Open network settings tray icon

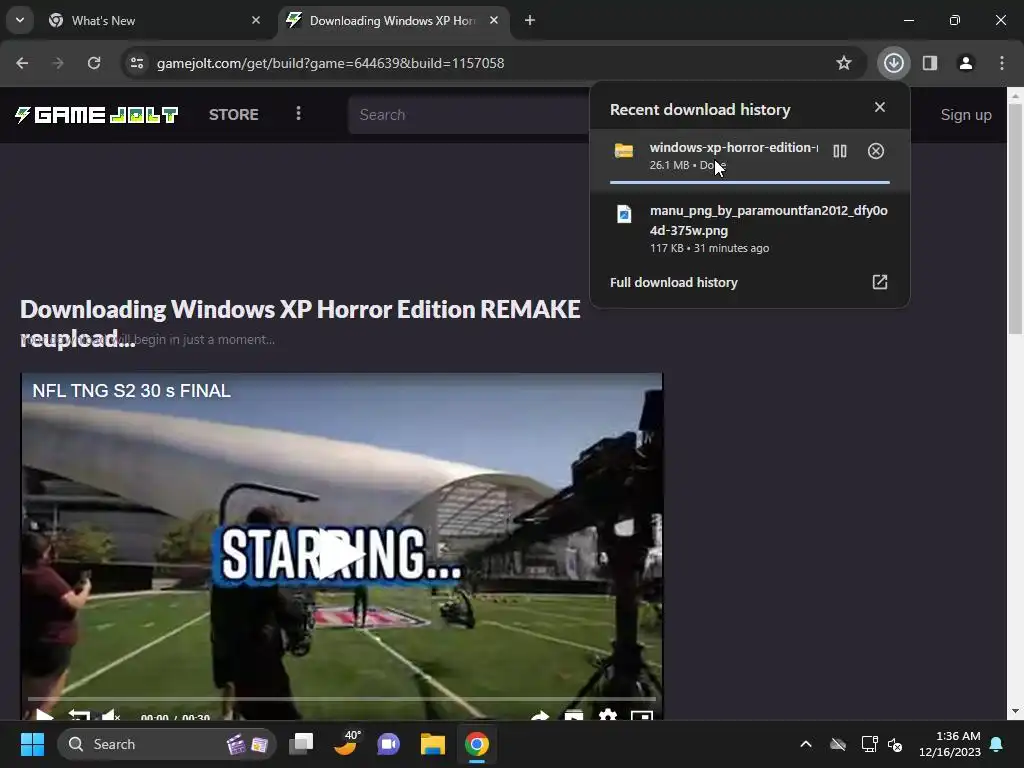(869, 744)
